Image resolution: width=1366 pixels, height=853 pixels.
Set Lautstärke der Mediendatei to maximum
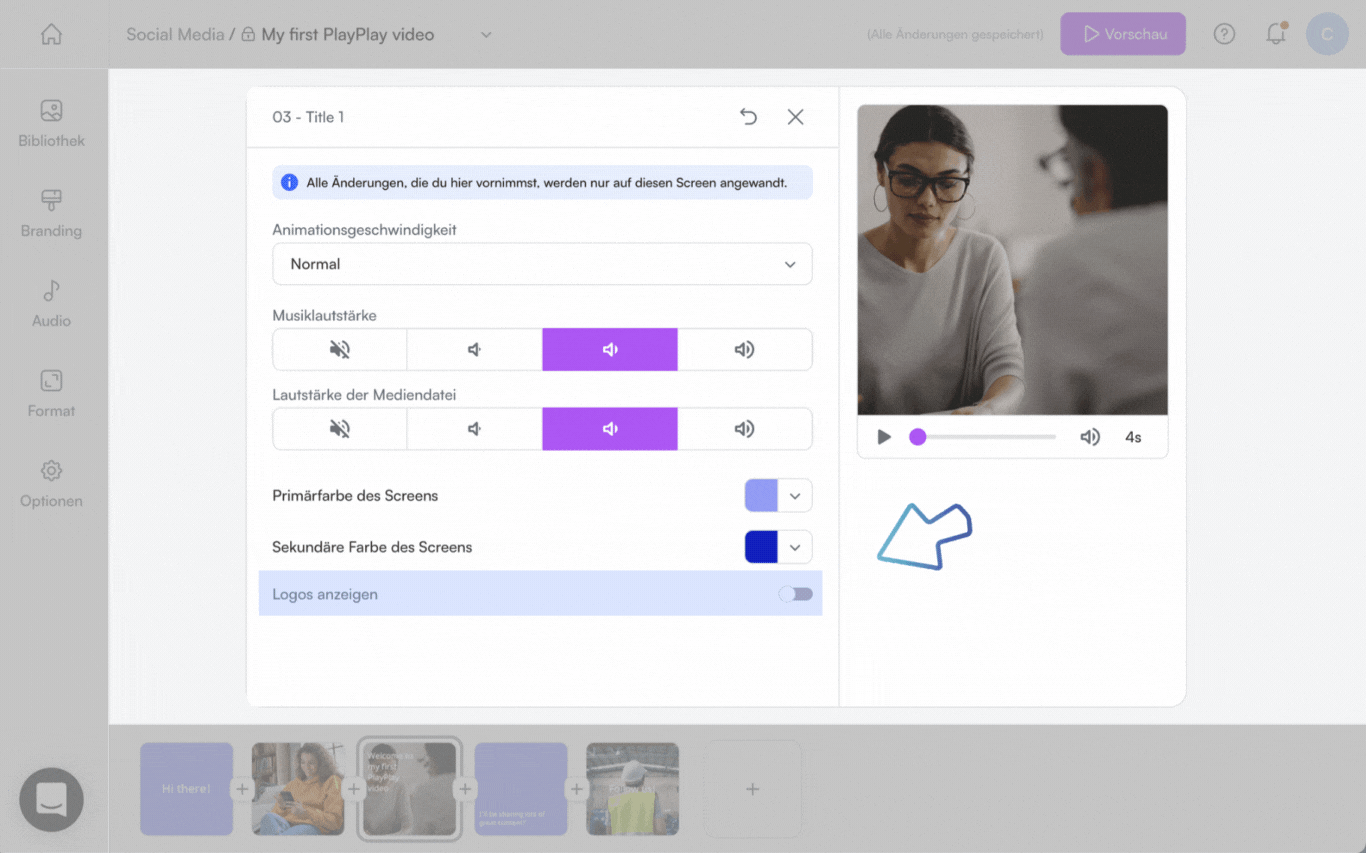point(744,429)
